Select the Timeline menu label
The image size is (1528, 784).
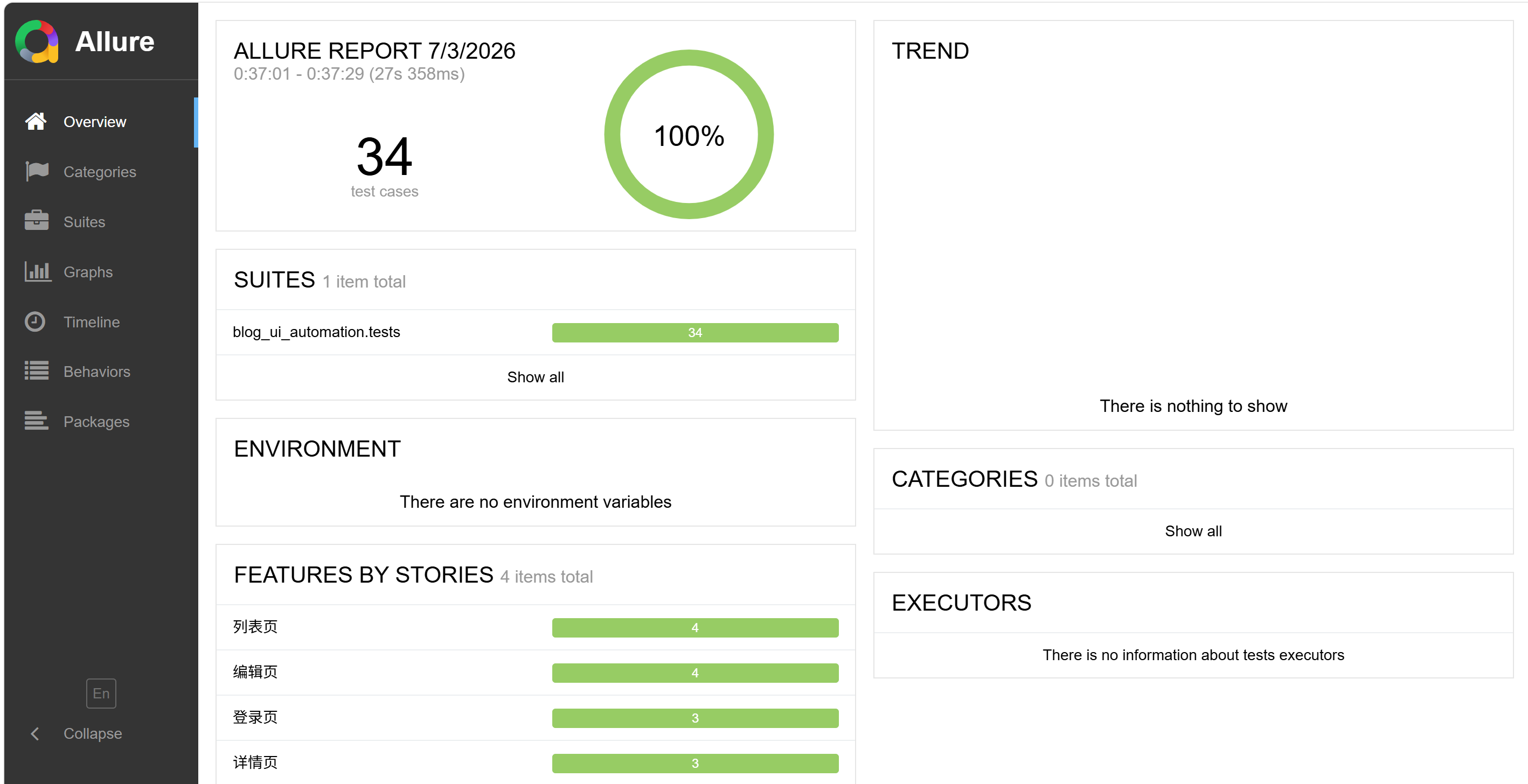pyautogui.click(x=92, y=322)
